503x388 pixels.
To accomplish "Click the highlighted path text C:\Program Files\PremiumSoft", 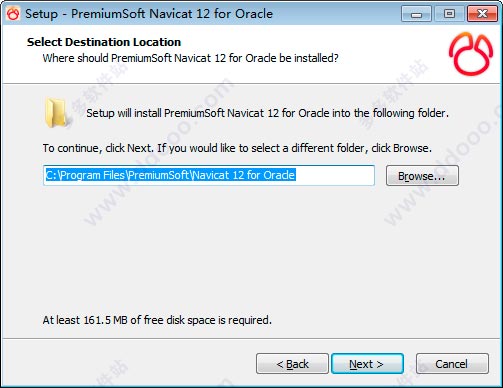I will (x=170, y=175).
